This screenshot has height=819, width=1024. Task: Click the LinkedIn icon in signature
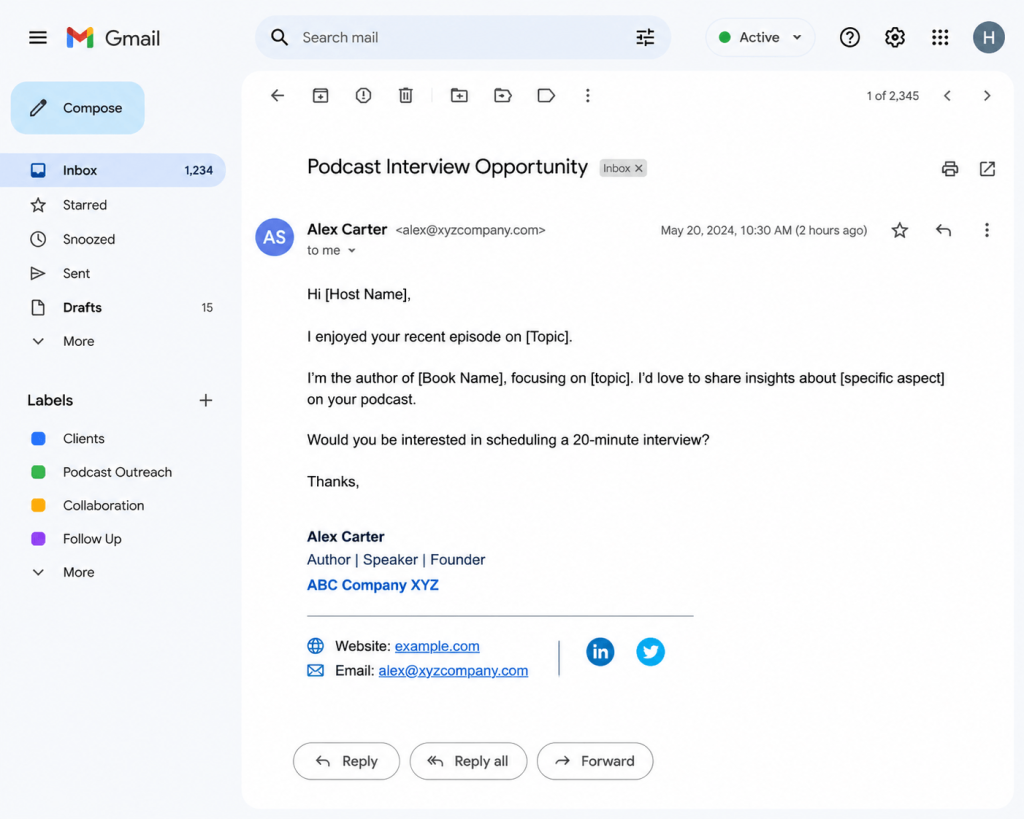pos(600,652)
